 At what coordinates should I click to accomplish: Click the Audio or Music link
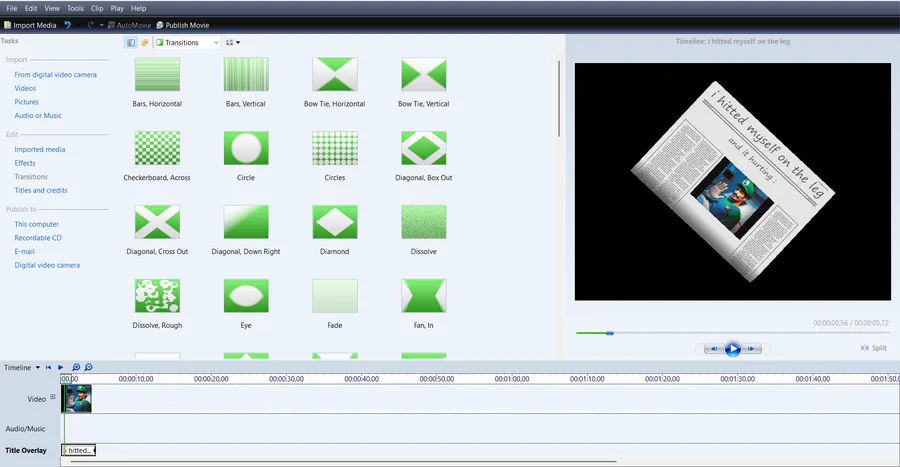[x=38, y=115]
